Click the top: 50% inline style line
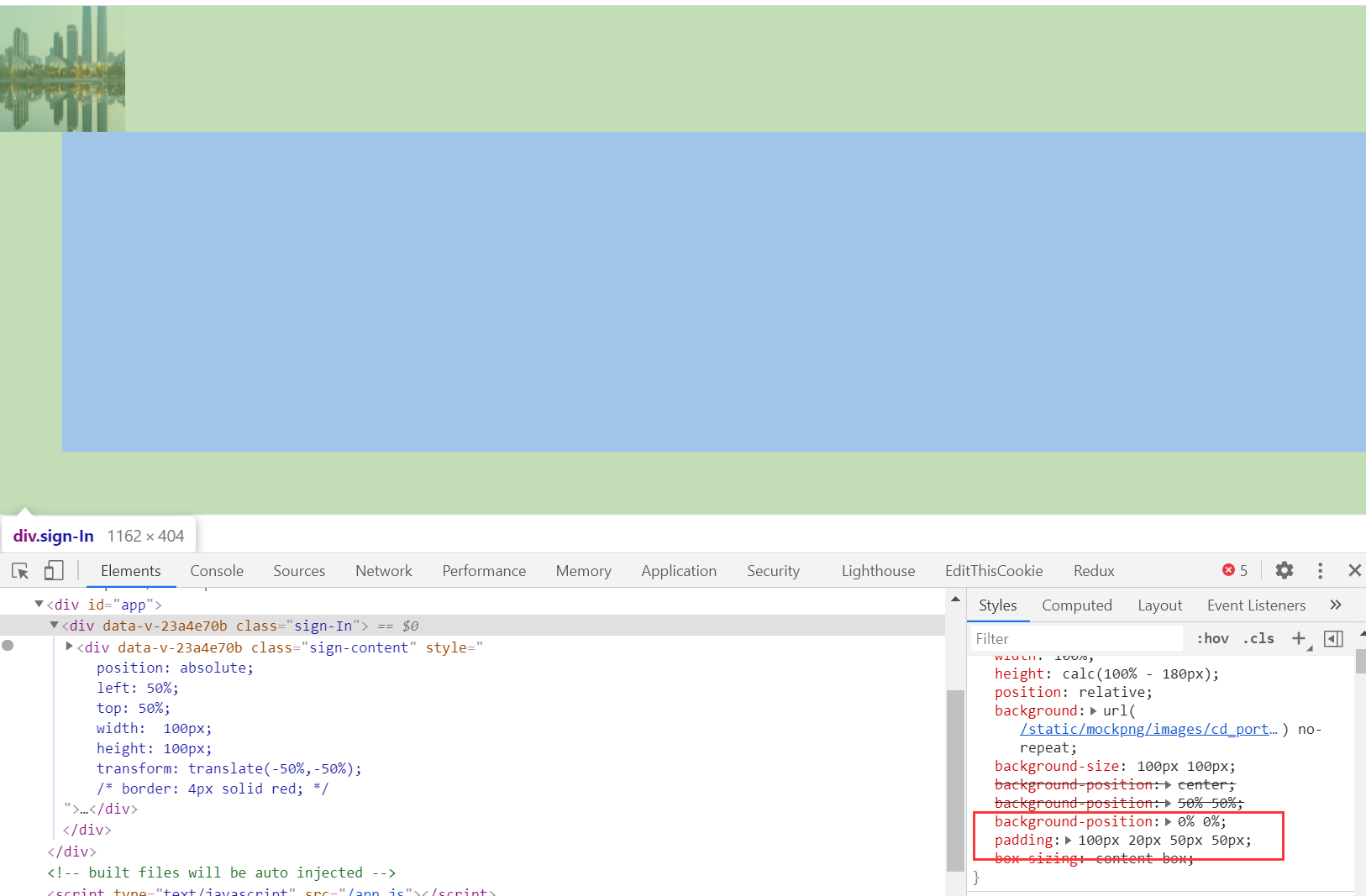The height and width of the screenshot is (896, 1366). [134, 709]
